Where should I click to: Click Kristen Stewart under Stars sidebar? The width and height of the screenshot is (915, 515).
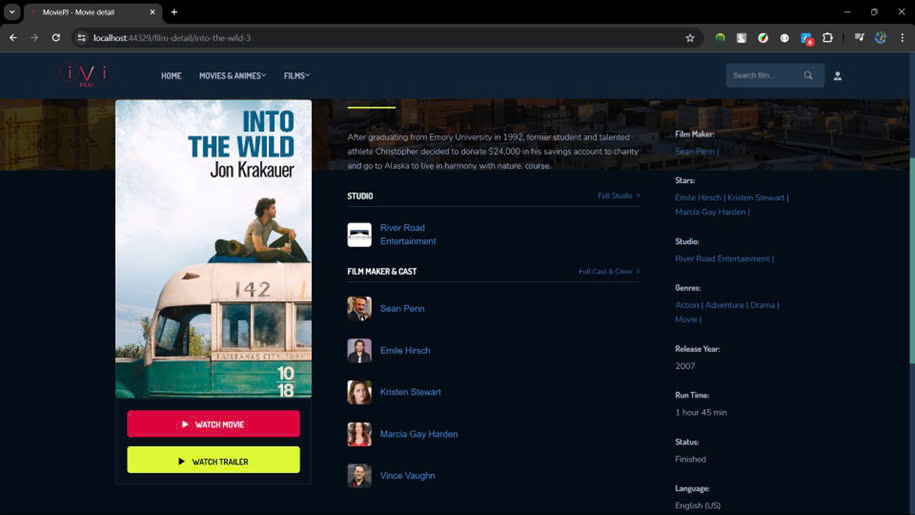756,198
